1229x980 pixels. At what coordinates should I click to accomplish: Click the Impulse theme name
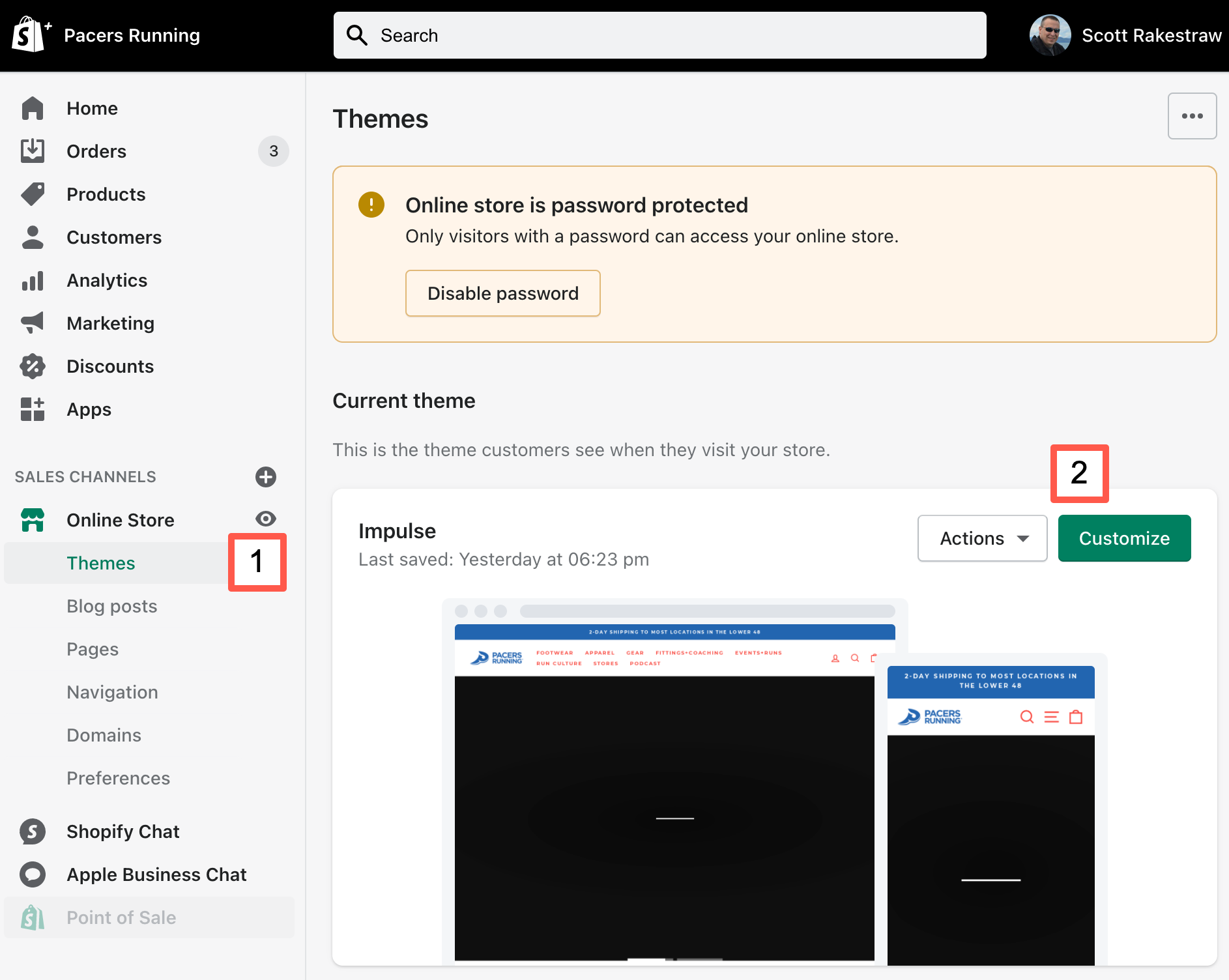point(398,530)
